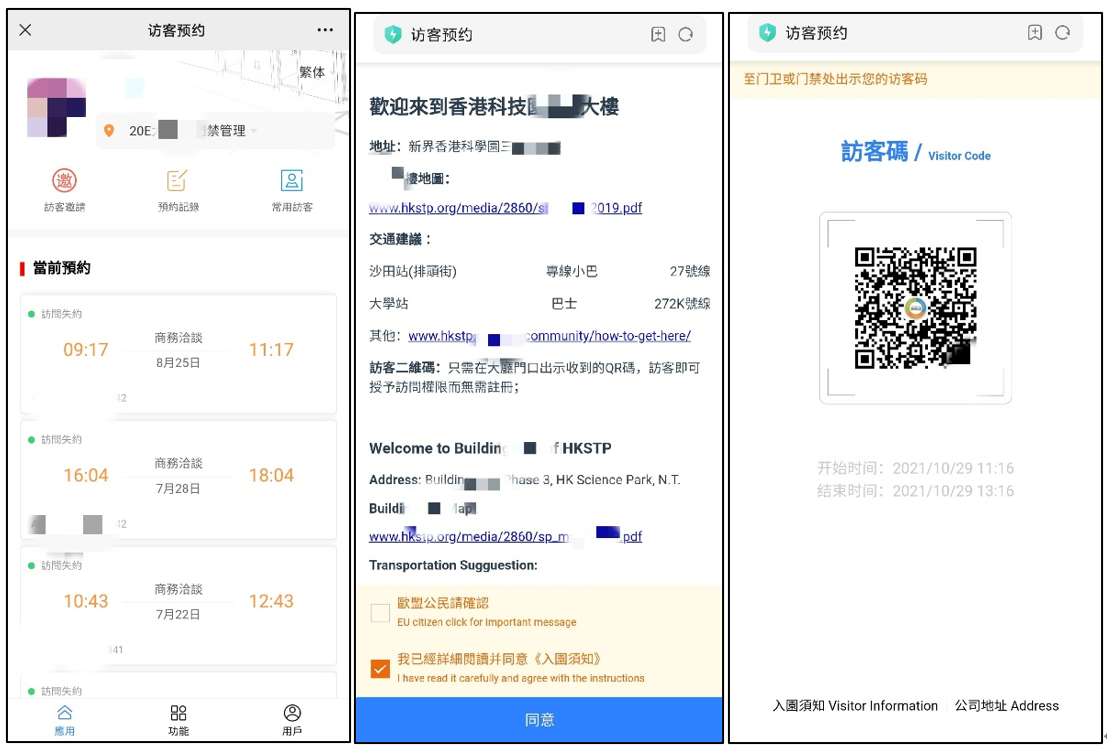
Task: Open the 09:17 to 11:17 8月25日 booking card
Action: [x=178, y=354]
